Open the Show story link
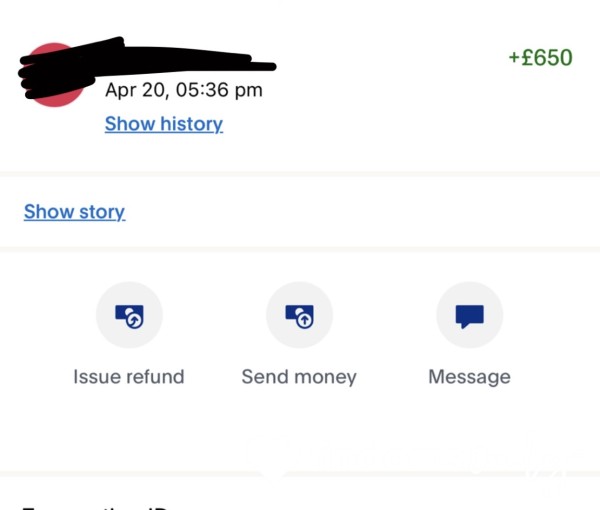The height and width of the screenshot is (510, 600). pos(74,212)
